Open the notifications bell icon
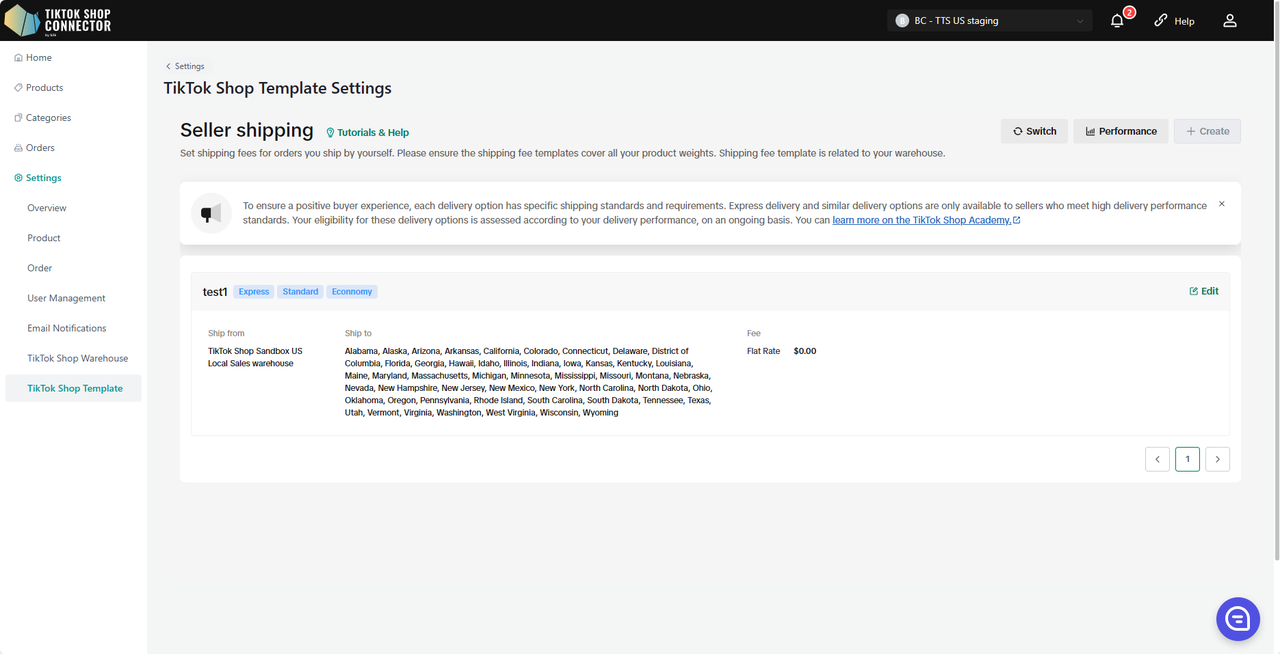This screenshot has height=654, width=1280. click(x=1118, y=21)
